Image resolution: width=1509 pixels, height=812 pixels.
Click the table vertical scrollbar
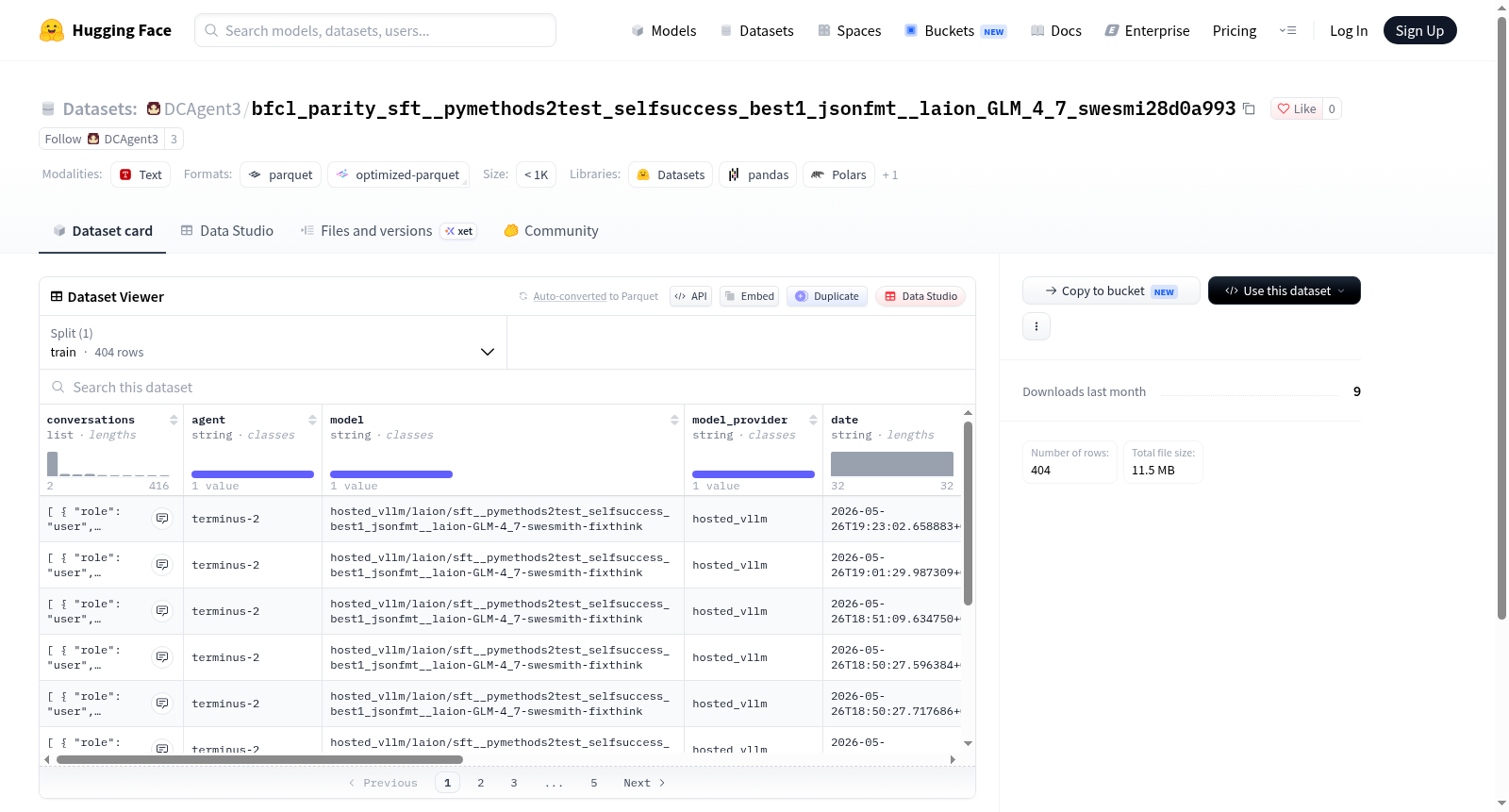coord(968,514)
